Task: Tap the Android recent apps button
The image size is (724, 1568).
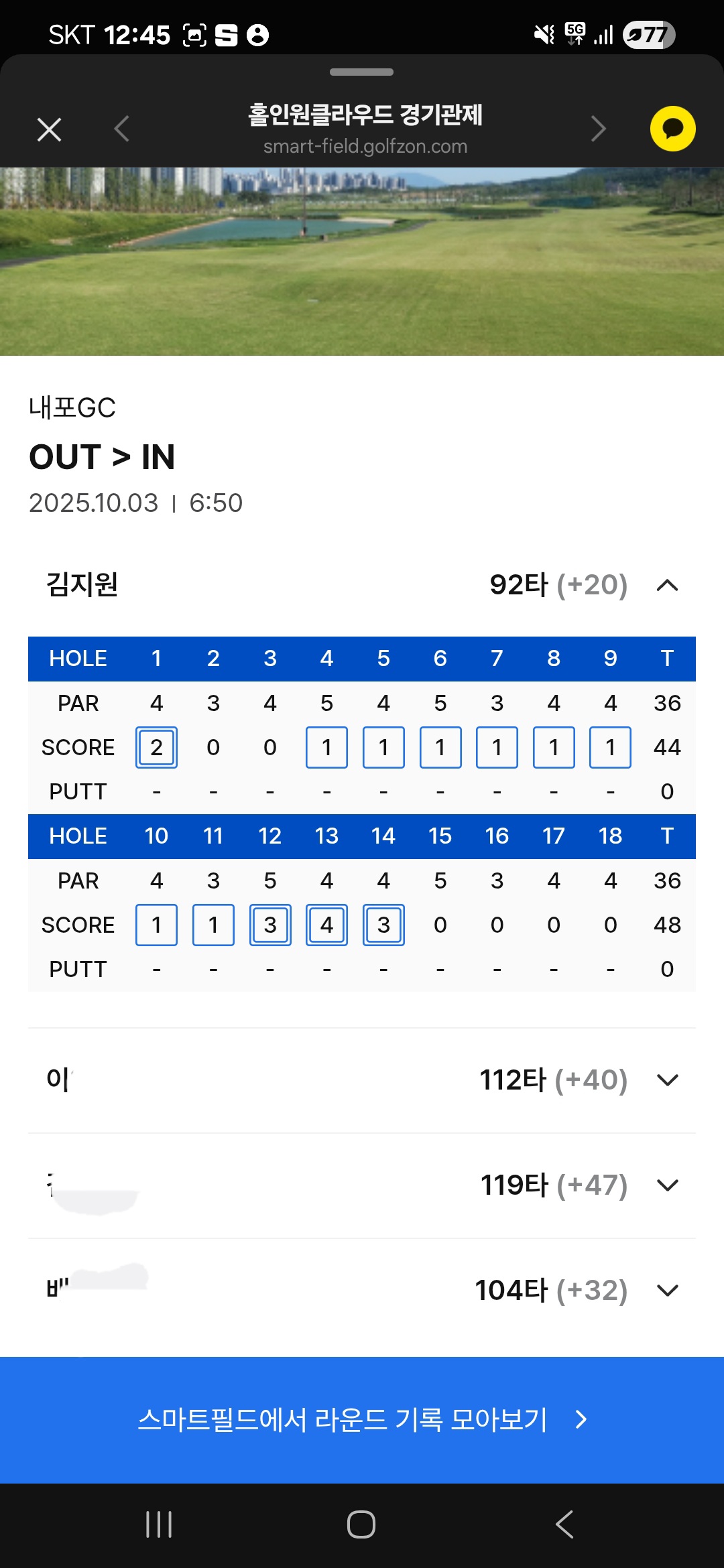Action: point(159,1524)
